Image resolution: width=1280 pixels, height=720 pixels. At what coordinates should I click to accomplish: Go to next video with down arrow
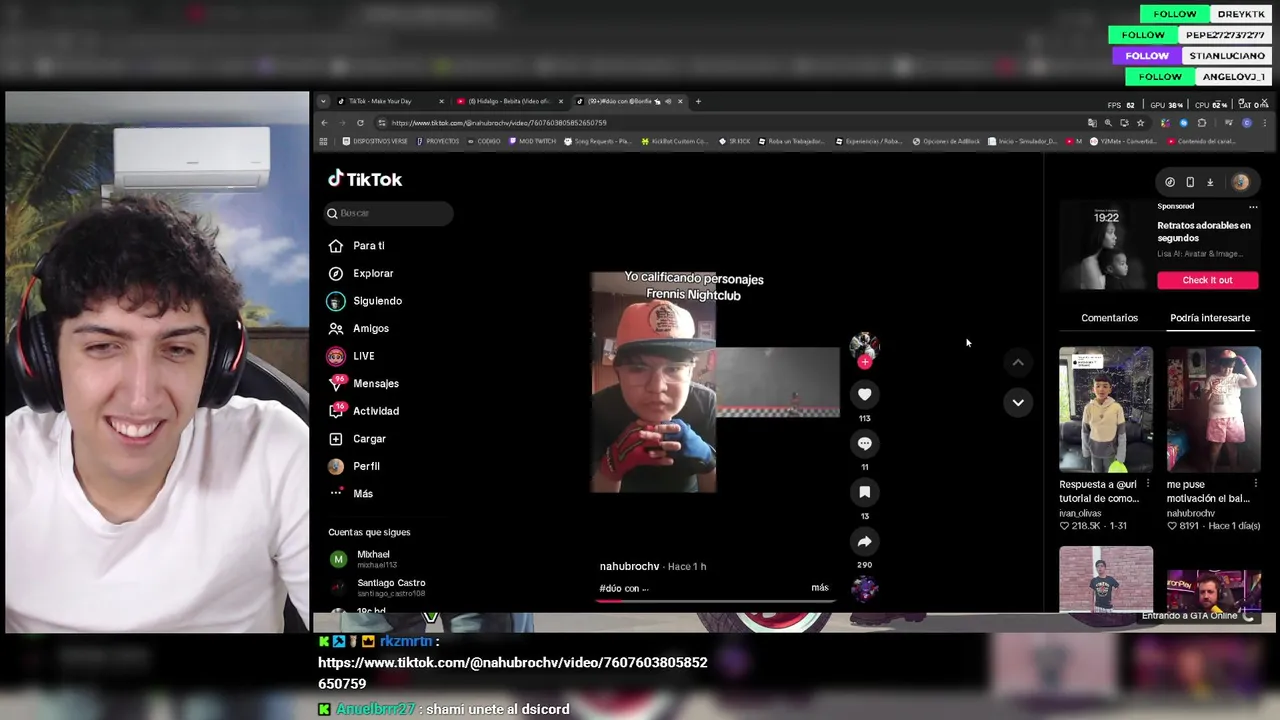click(x=1018, y=402)
